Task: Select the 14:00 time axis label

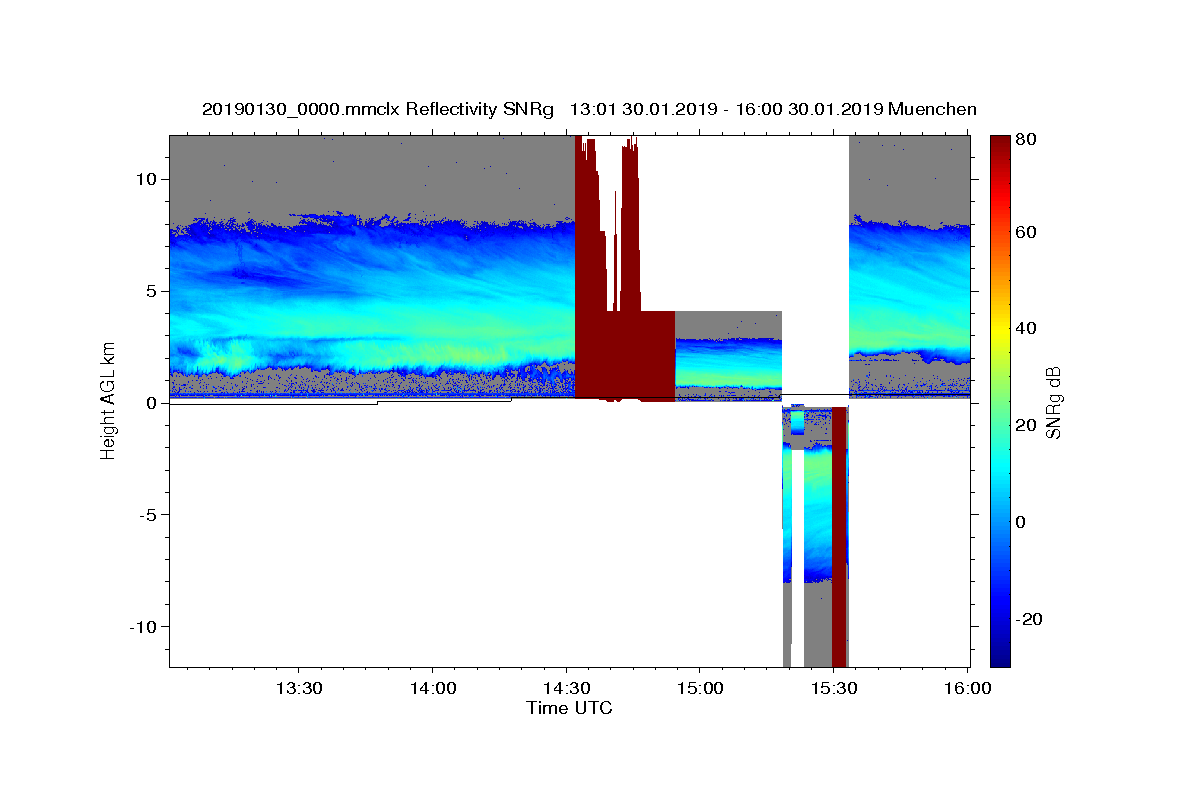Action: click(432, 689)
